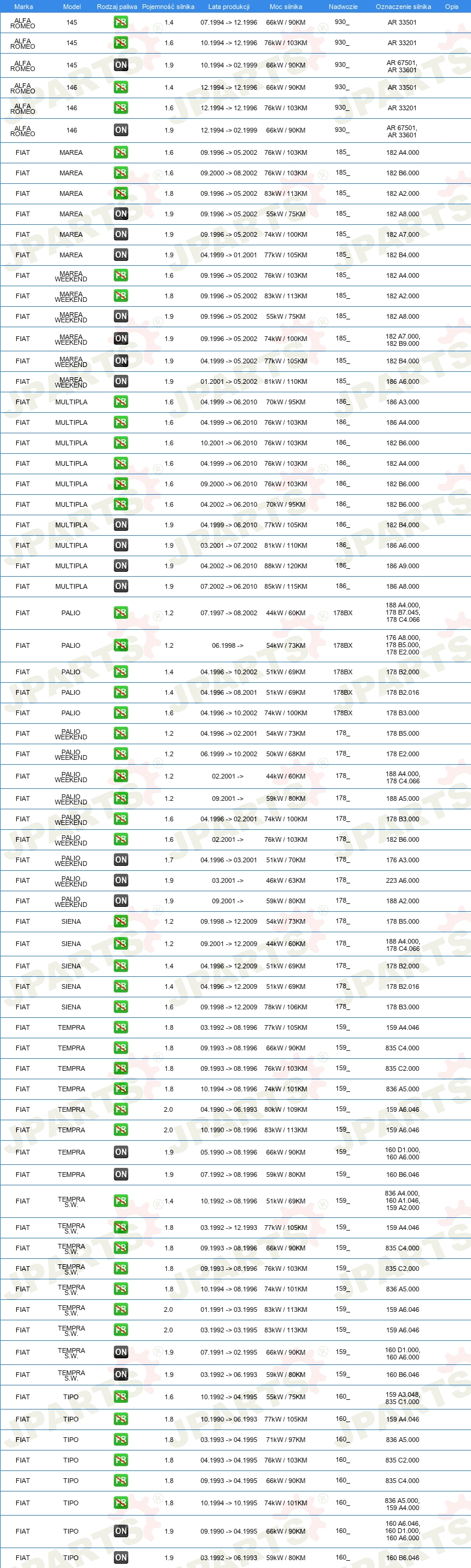
Task: Click petrol icon in Fiat Siena 1.6 row
Action: [120, 1008]
